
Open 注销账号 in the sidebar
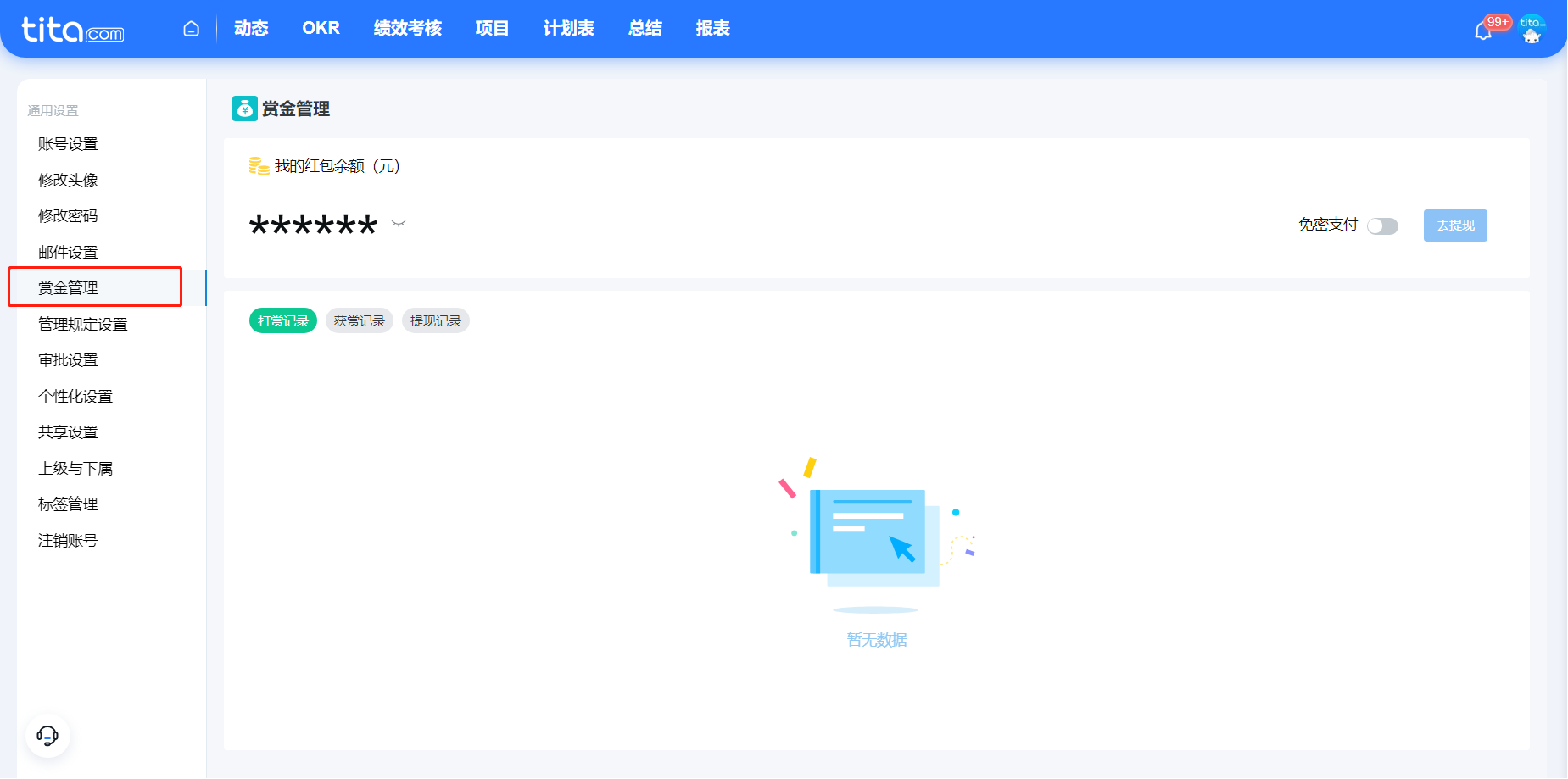tap(68, 541)
